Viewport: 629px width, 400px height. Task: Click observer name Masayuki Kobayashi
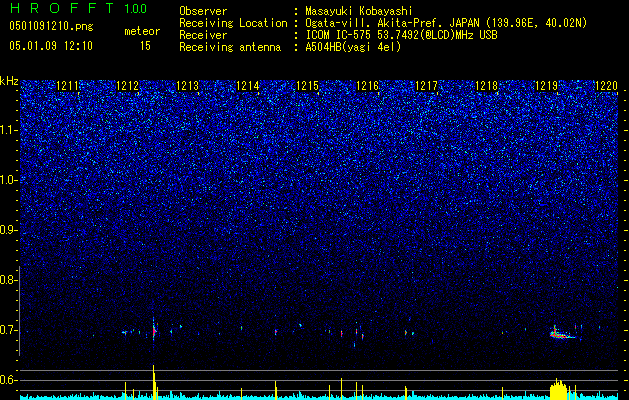359,11
